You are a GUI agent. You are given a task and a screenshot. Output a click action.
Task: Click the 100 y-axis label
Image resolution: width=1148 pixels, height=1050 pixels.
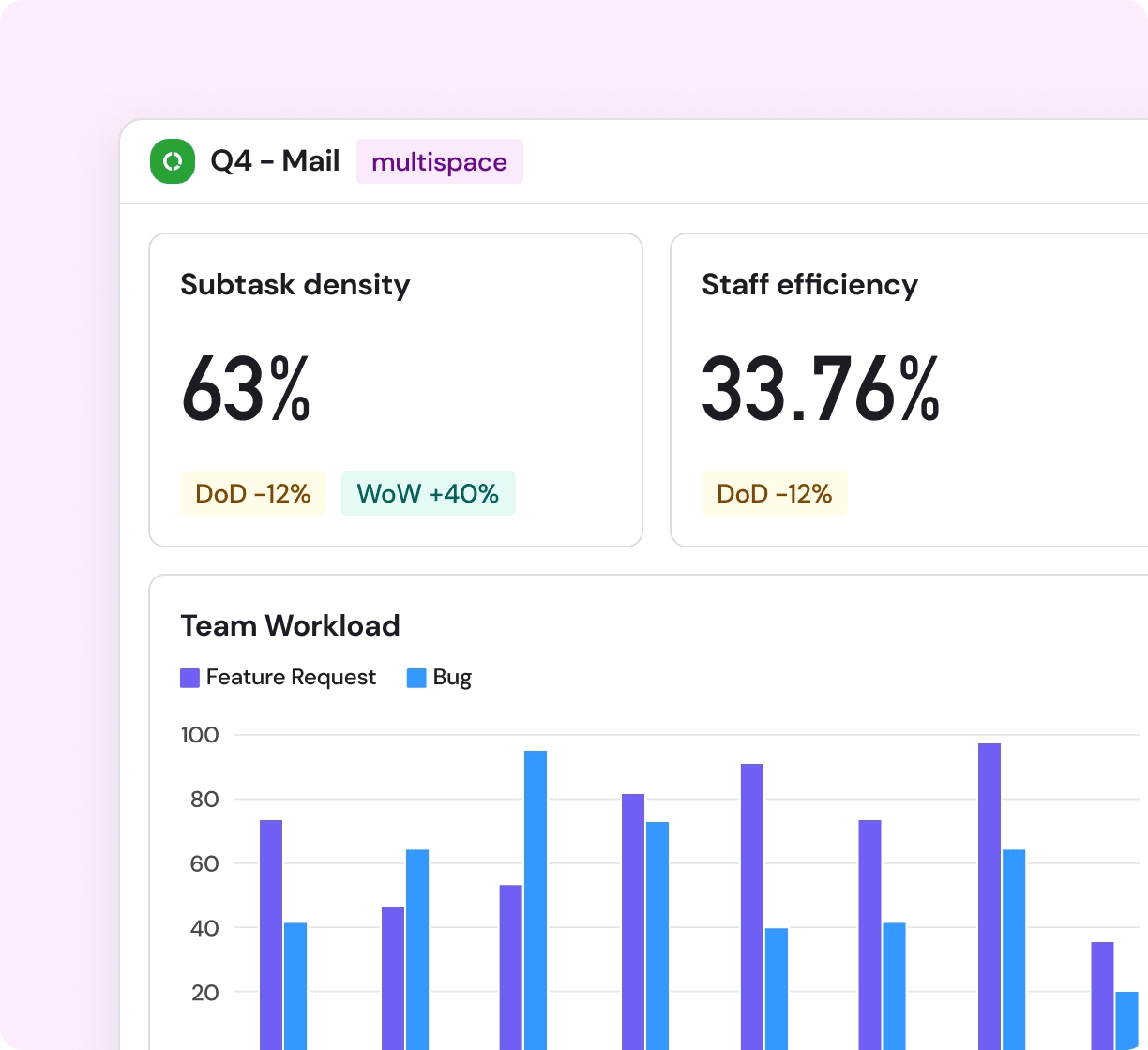200,735
